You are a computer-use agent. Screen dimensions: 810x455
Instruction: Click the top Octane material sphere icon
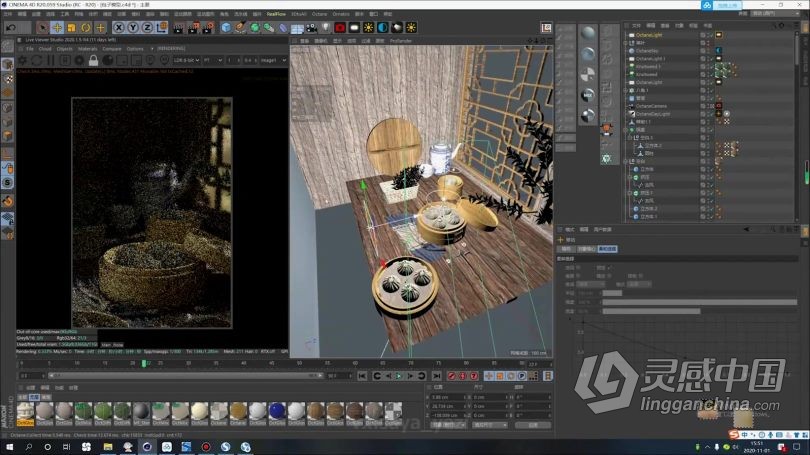[x=588, y=34]
